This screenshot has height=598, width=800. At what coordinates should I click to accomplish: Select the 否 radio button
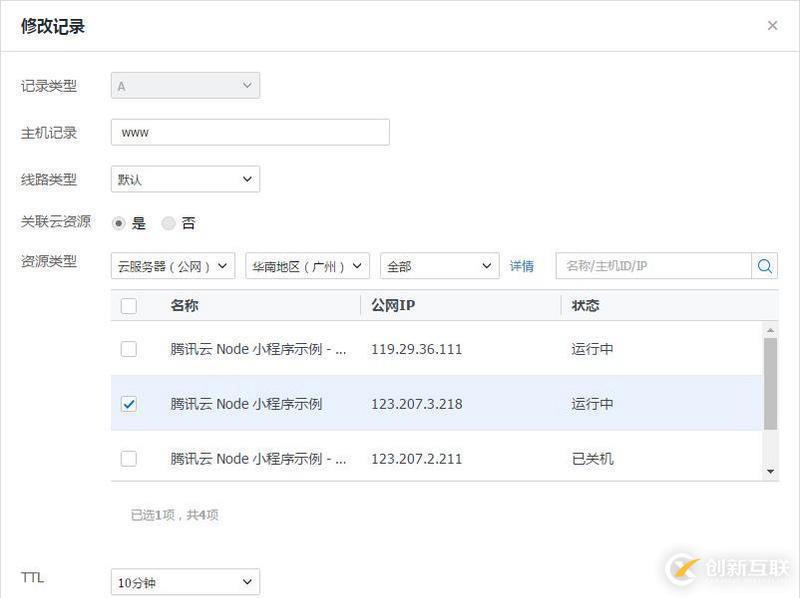[x=168, y=223]
